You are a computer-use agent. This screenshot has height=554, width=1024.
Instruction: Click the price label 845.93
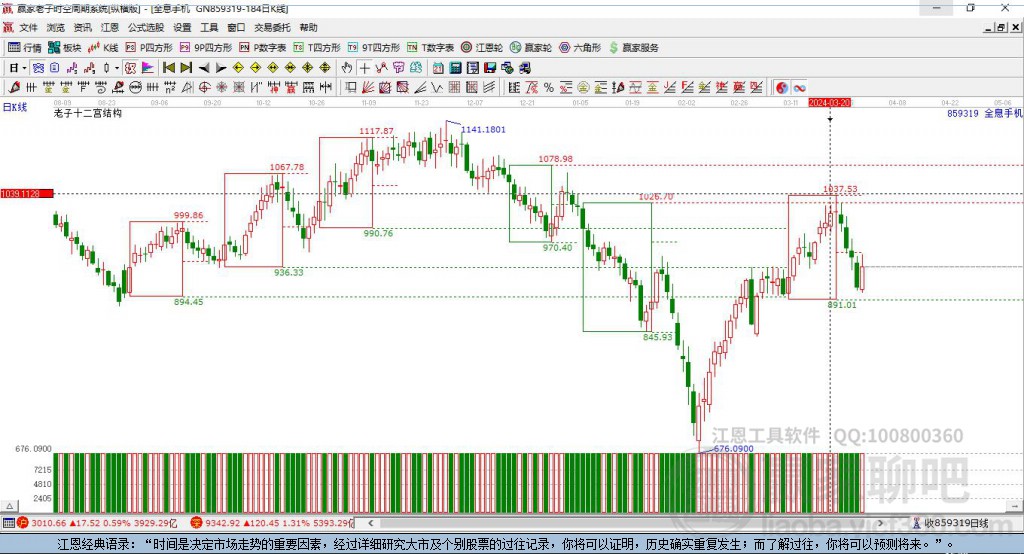[x=657, y=337]
